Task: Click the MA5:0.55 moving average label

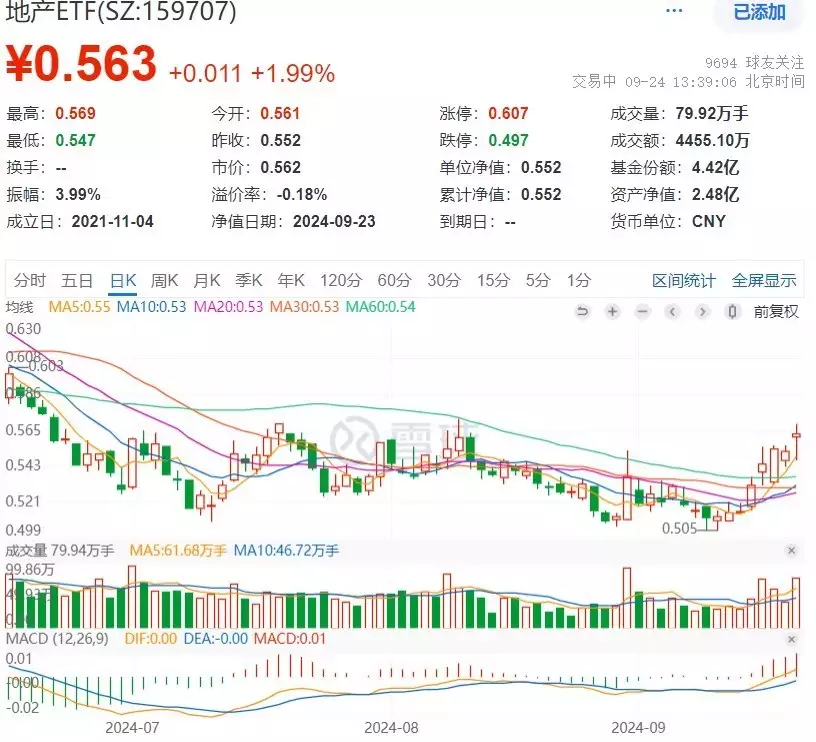Action: (x=79, y=307)
